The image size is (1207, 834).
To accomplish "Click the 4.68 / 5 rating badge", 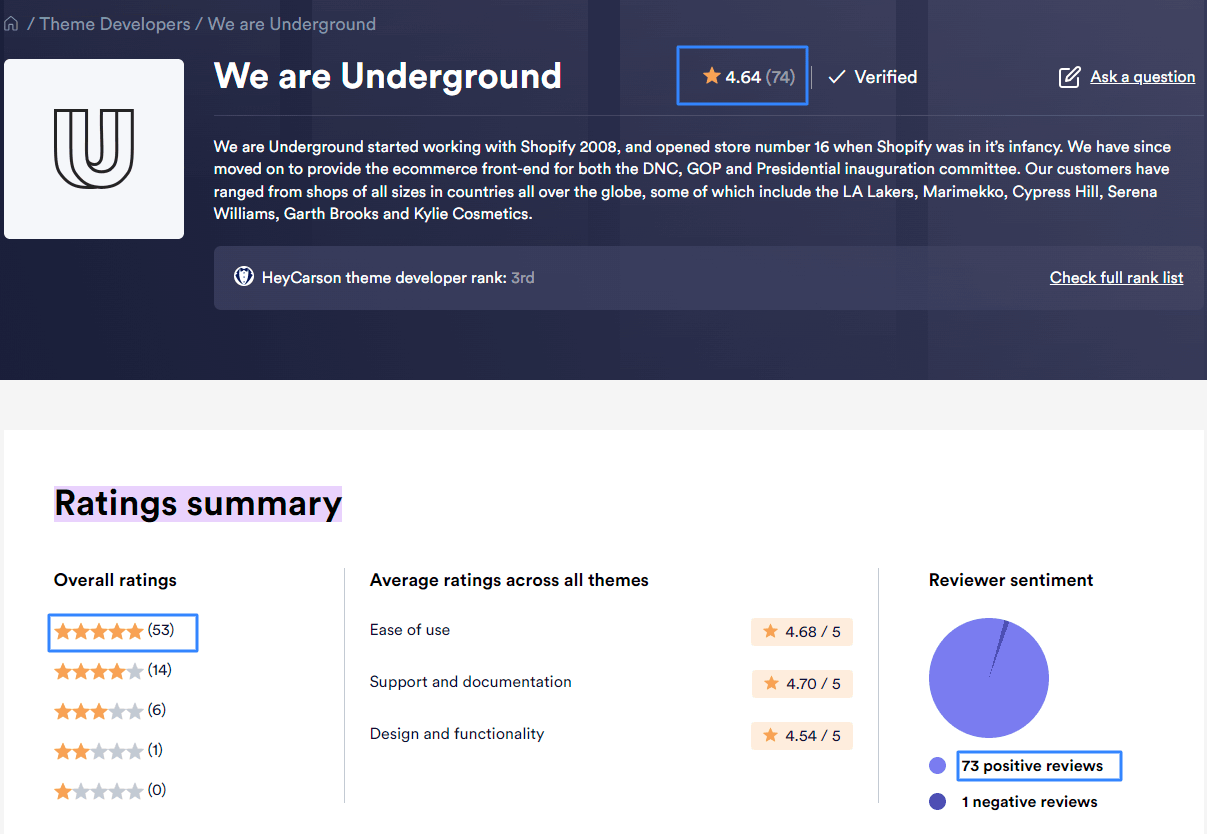I will (802, 632).
